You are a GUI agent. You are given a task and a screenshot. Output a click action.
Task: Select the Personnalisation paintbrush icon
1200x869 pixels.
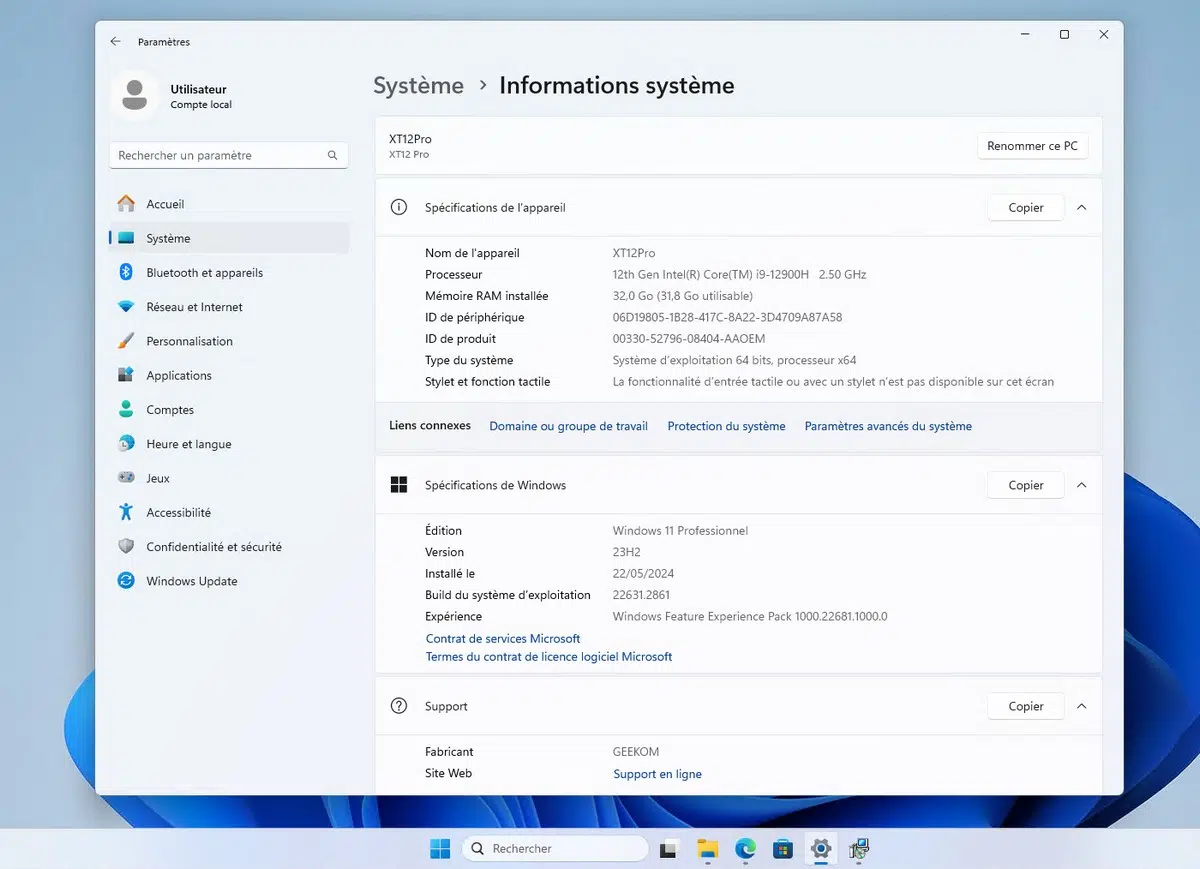[126, 341]
